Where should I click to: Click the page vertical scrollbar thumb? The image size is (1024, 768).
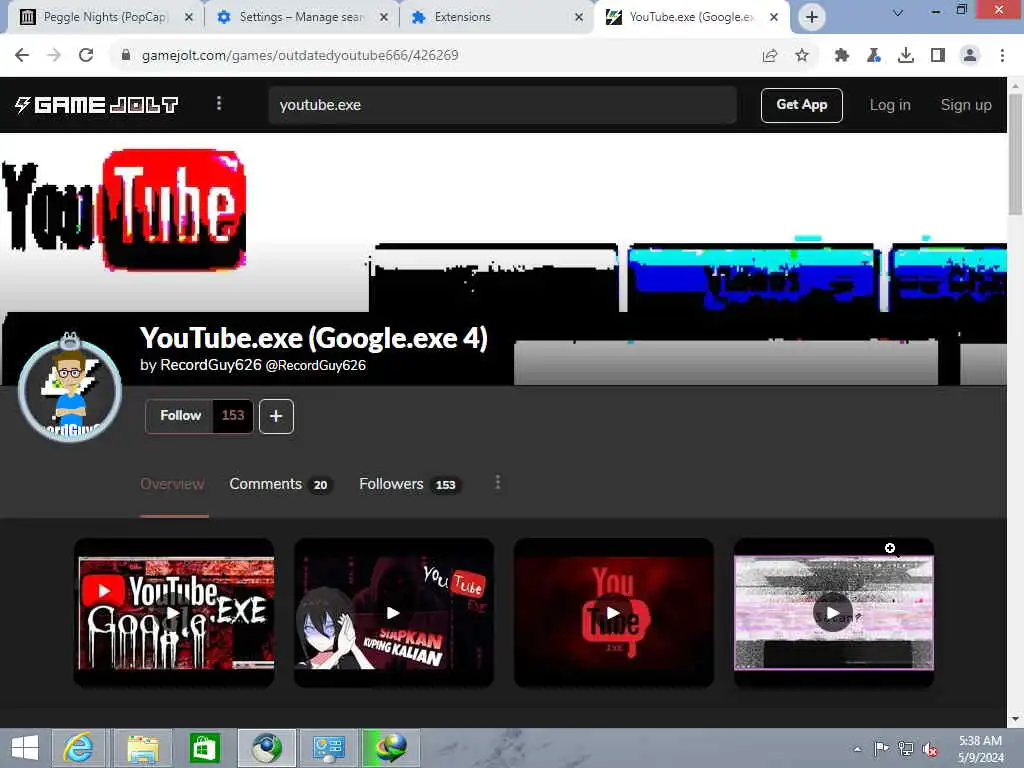tap(1015, 154)
